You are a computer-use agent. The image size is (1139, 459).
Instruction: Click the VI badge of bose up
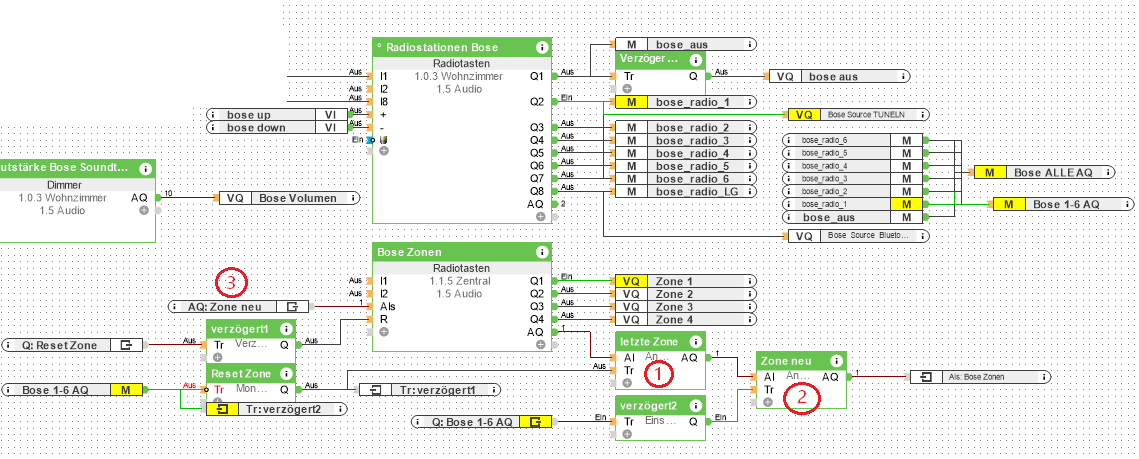(x=330, y=115)
